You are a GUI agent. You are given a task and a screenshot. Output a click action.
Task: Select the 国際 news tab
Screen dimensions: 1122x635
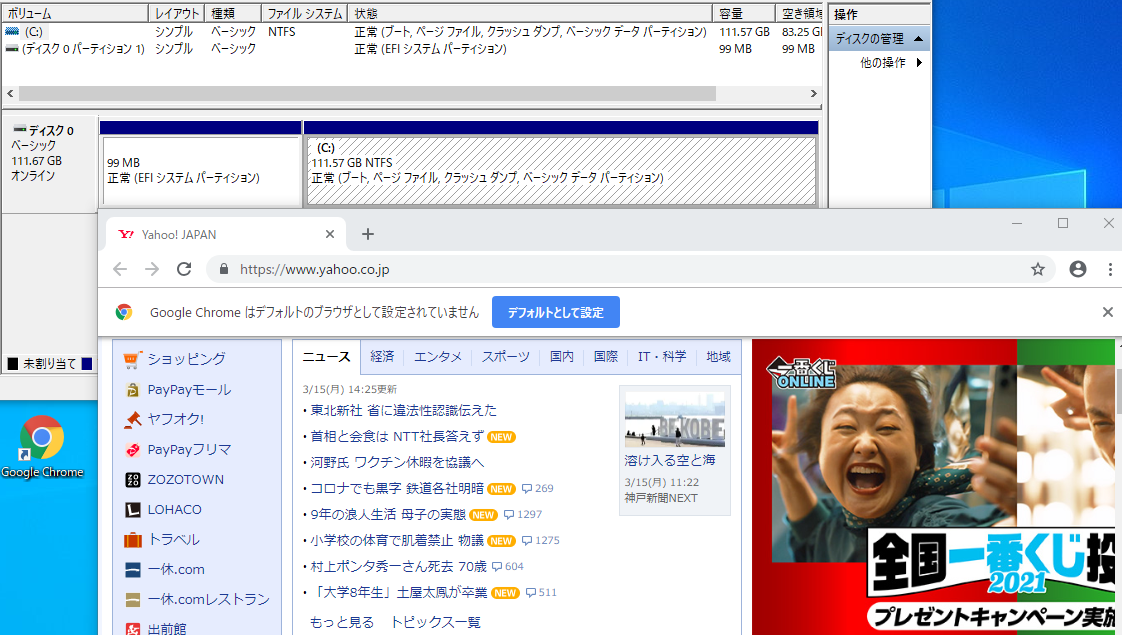(606, 357)
